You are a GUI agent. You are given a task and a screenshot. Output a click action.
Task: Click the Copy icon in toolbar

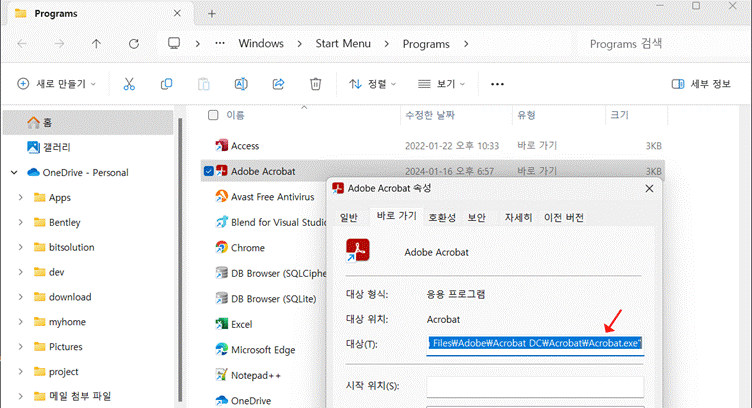(x=166, y=84)
